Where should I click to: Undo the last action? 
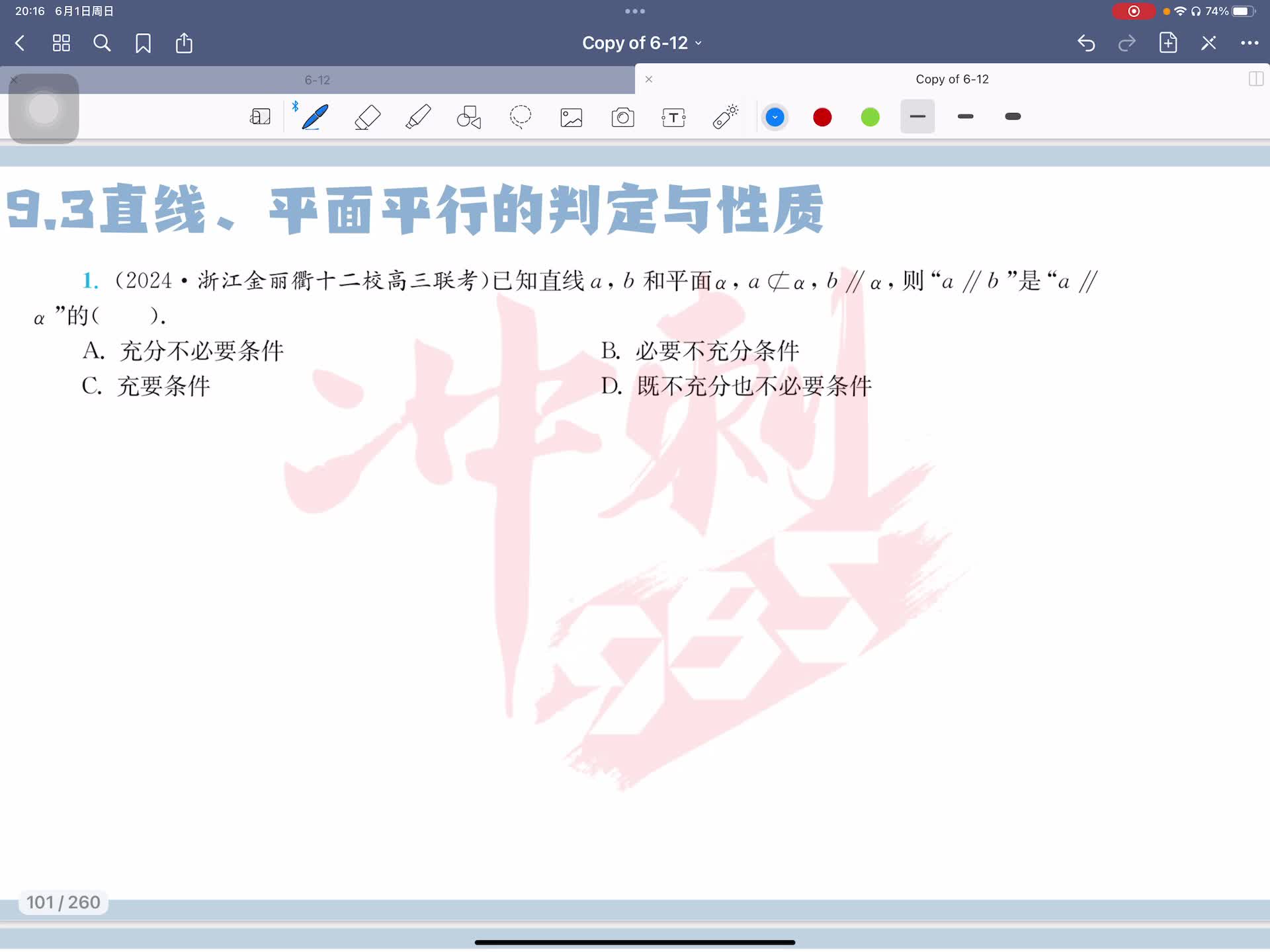[1086, 44]
